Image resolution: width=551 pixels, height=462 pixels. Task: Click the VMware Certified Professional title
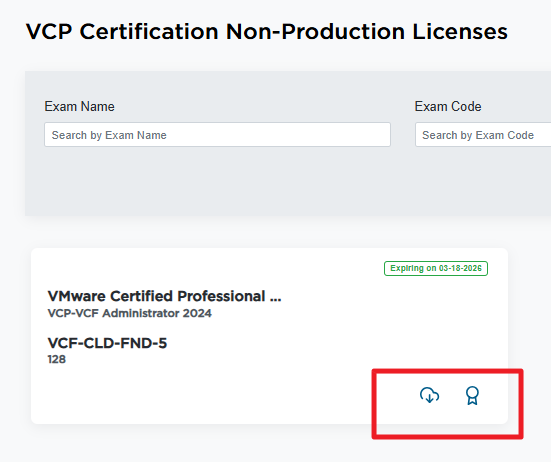[164, 296]
